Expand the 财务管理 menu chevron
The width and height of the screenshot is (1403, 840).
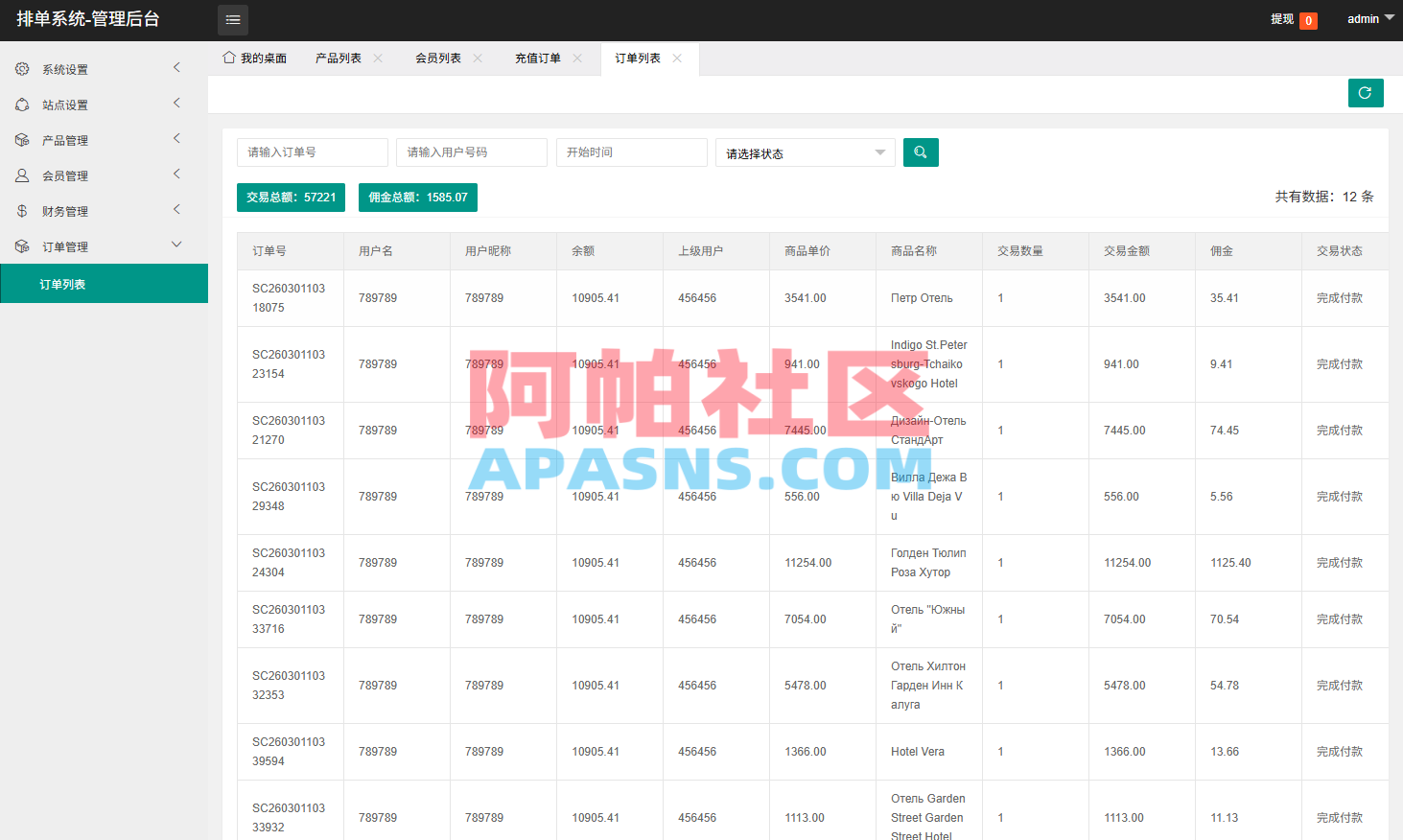(x=176, y=209)
